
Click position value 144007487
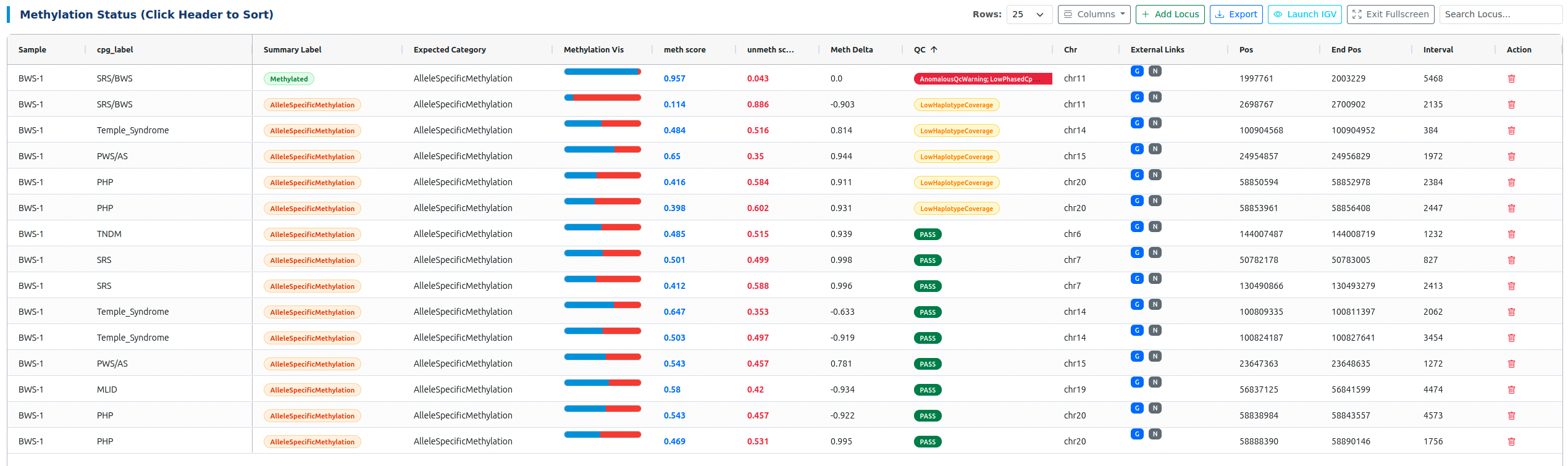[x=1261, y=234]
